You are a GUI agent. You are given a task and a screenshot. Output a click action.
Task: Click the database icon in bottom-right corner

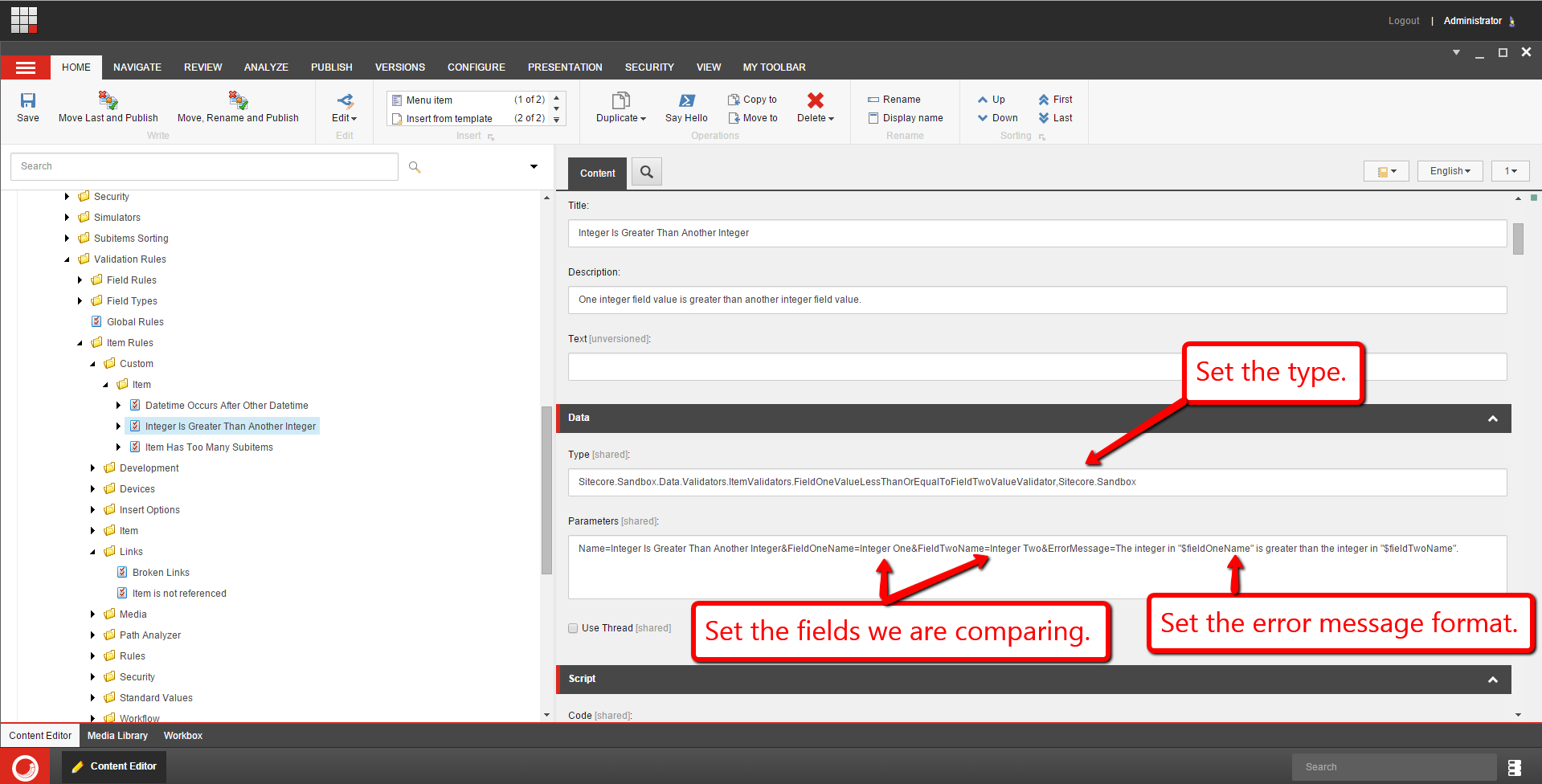[1514, 767]
